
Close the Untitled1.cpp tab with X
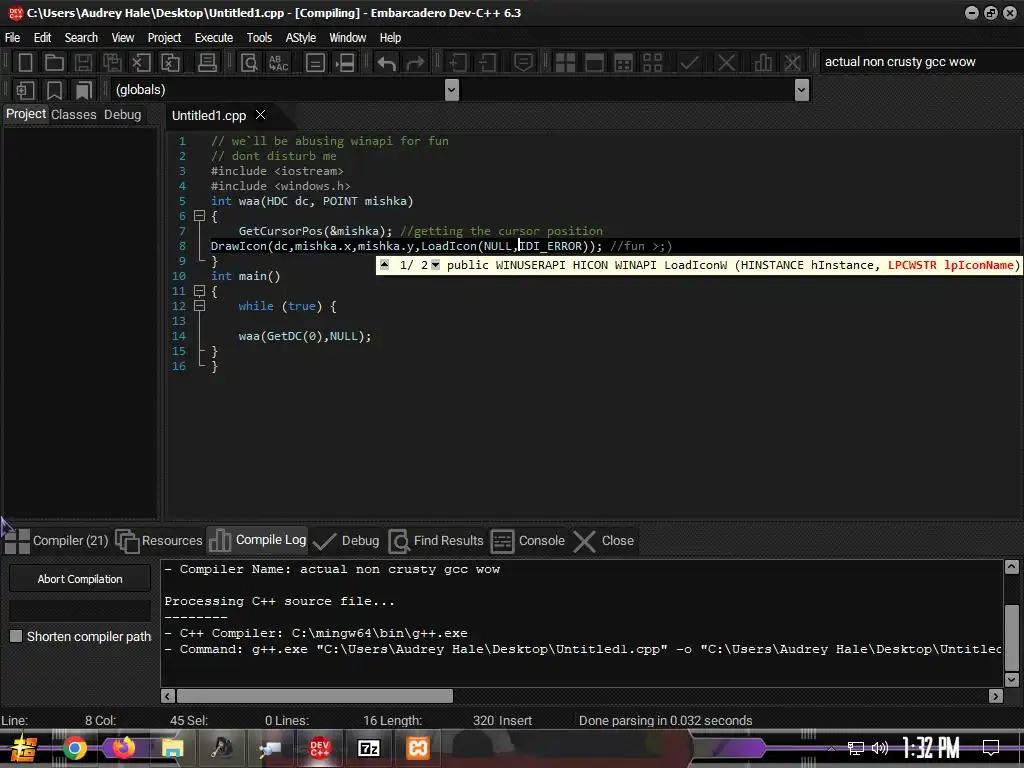[x=261, y=115]
